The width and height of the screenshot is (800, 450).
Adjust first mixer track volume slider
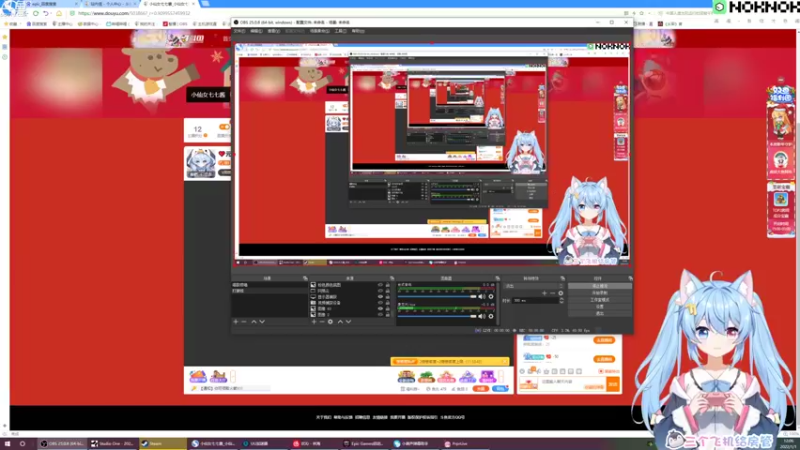click(437, 296)
